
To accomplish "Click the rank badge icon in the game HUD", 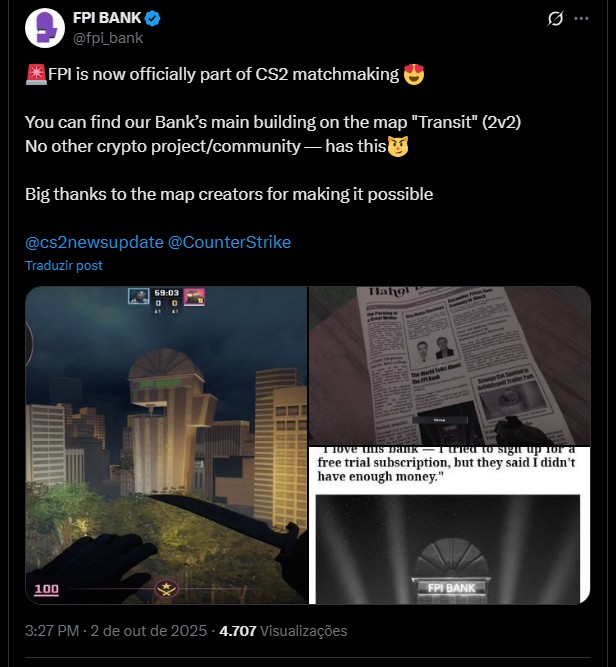I will (x=166, y=589).
